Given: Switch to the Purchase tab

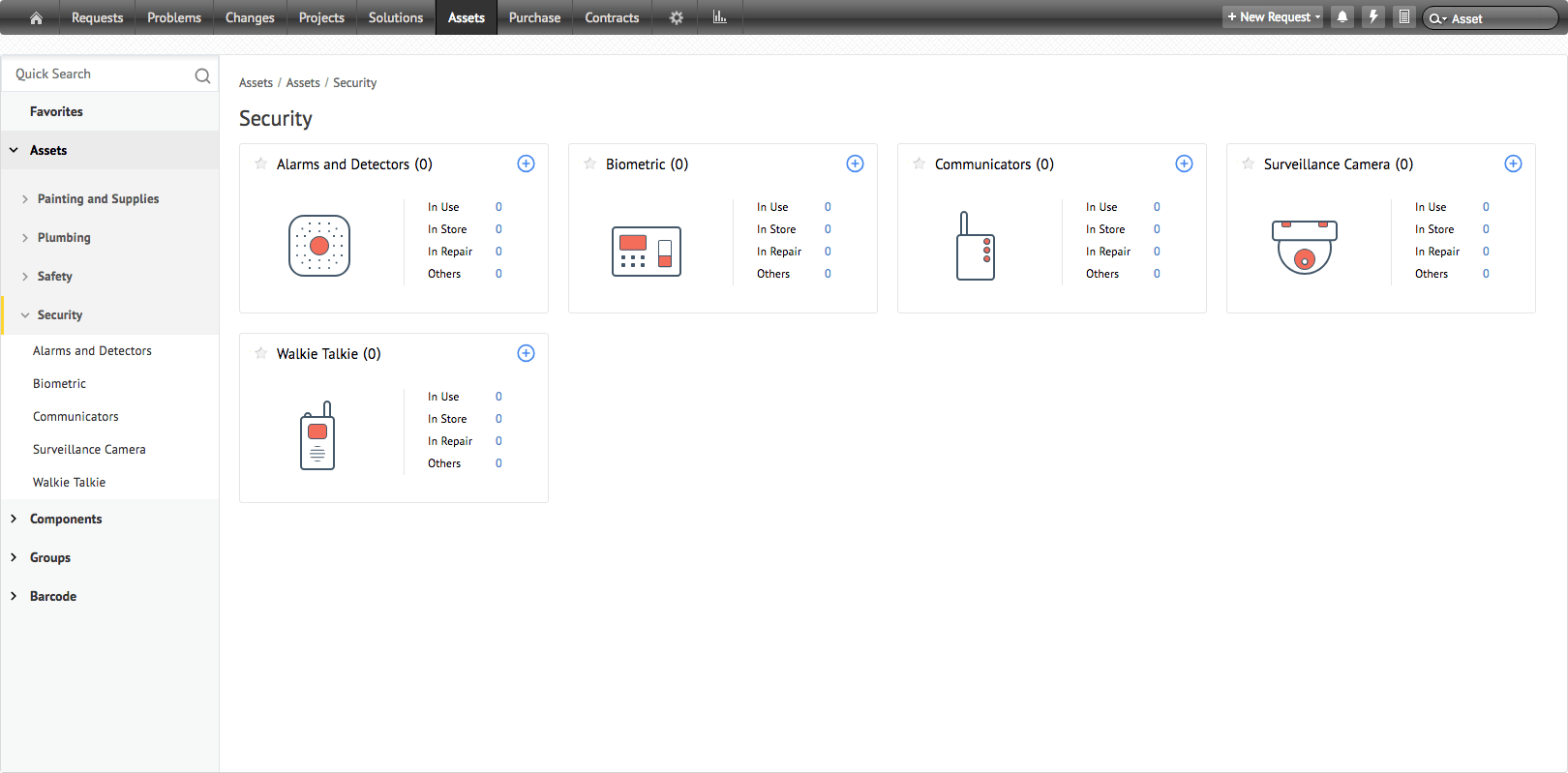Looking at the screenshot, I should [534, 17].
